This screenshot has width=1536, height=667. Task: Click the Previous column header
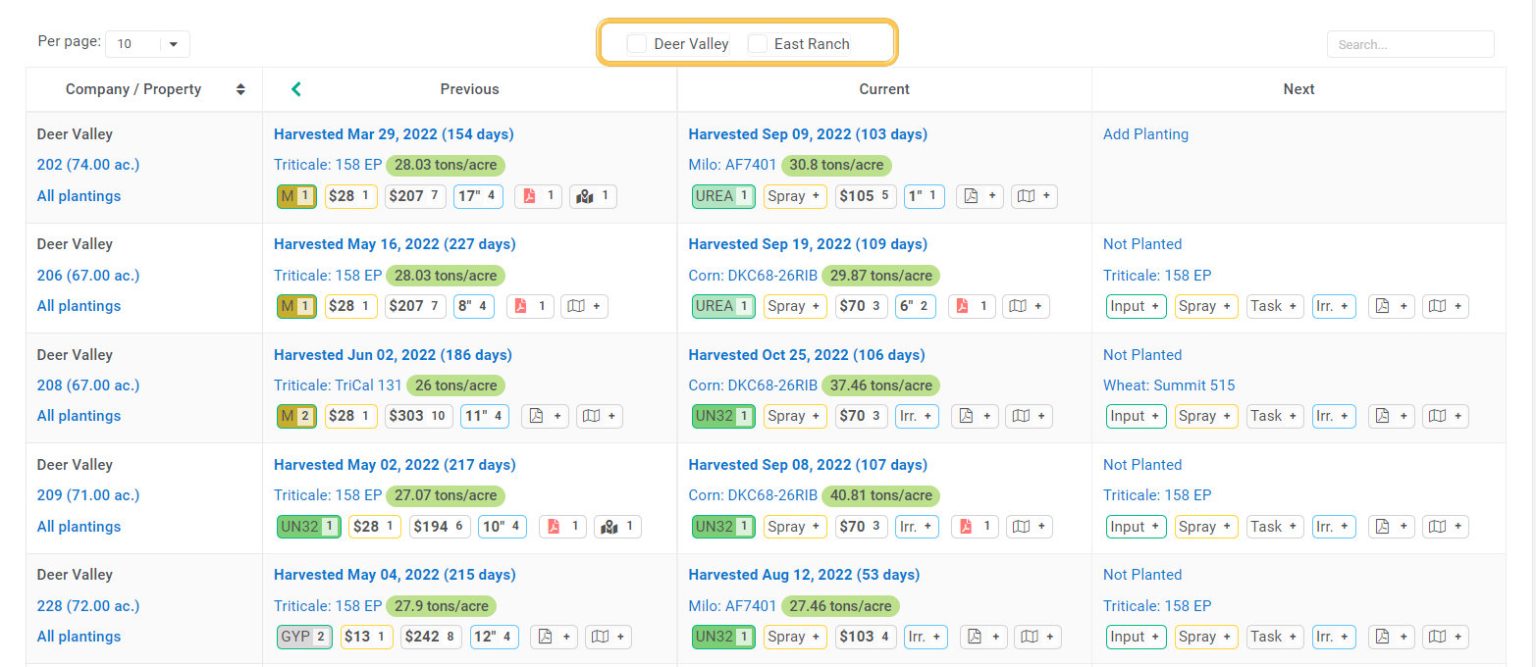point(469,89)
